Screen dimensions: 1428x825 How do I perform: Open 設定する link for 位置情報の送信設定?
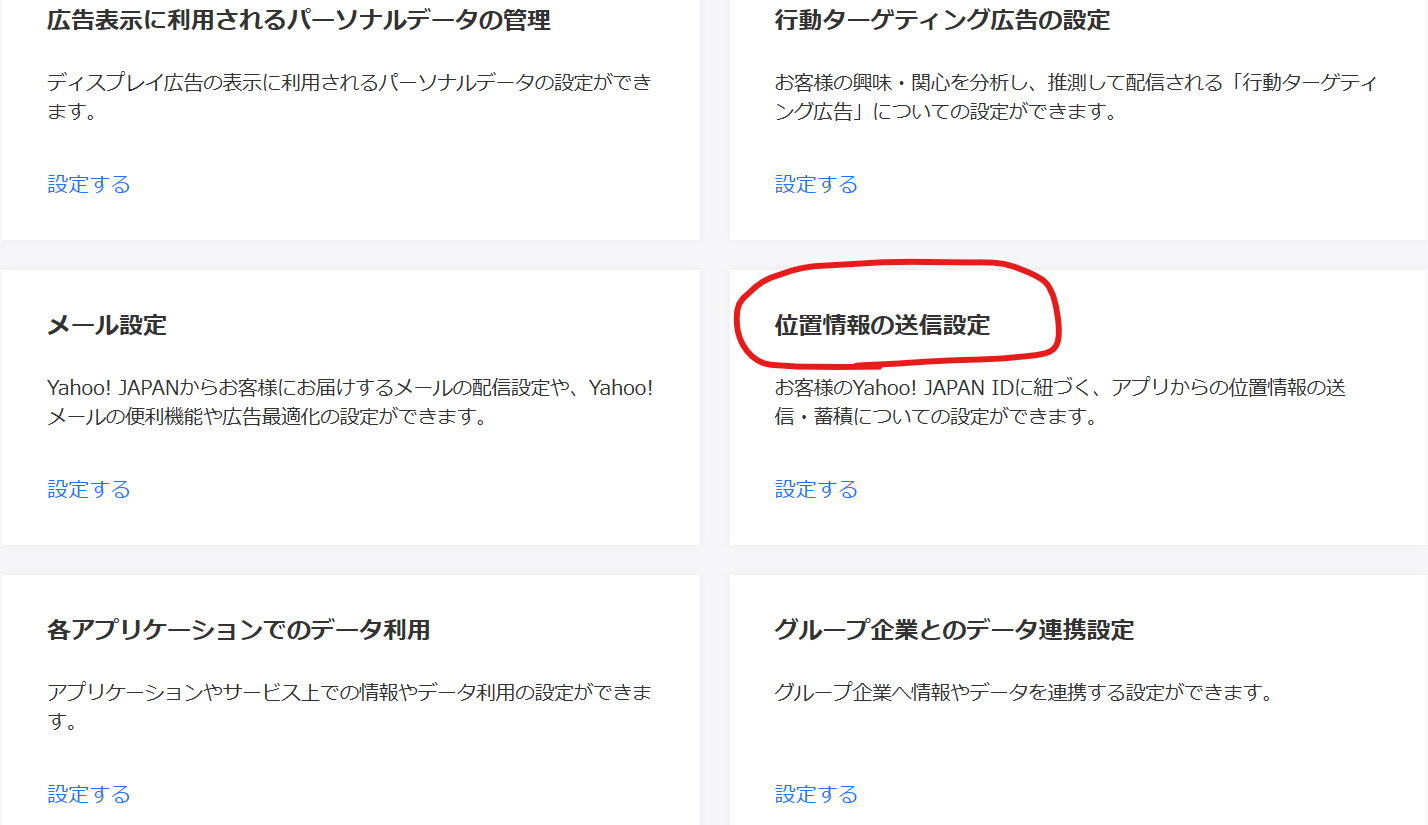click(x=816, y=489)
